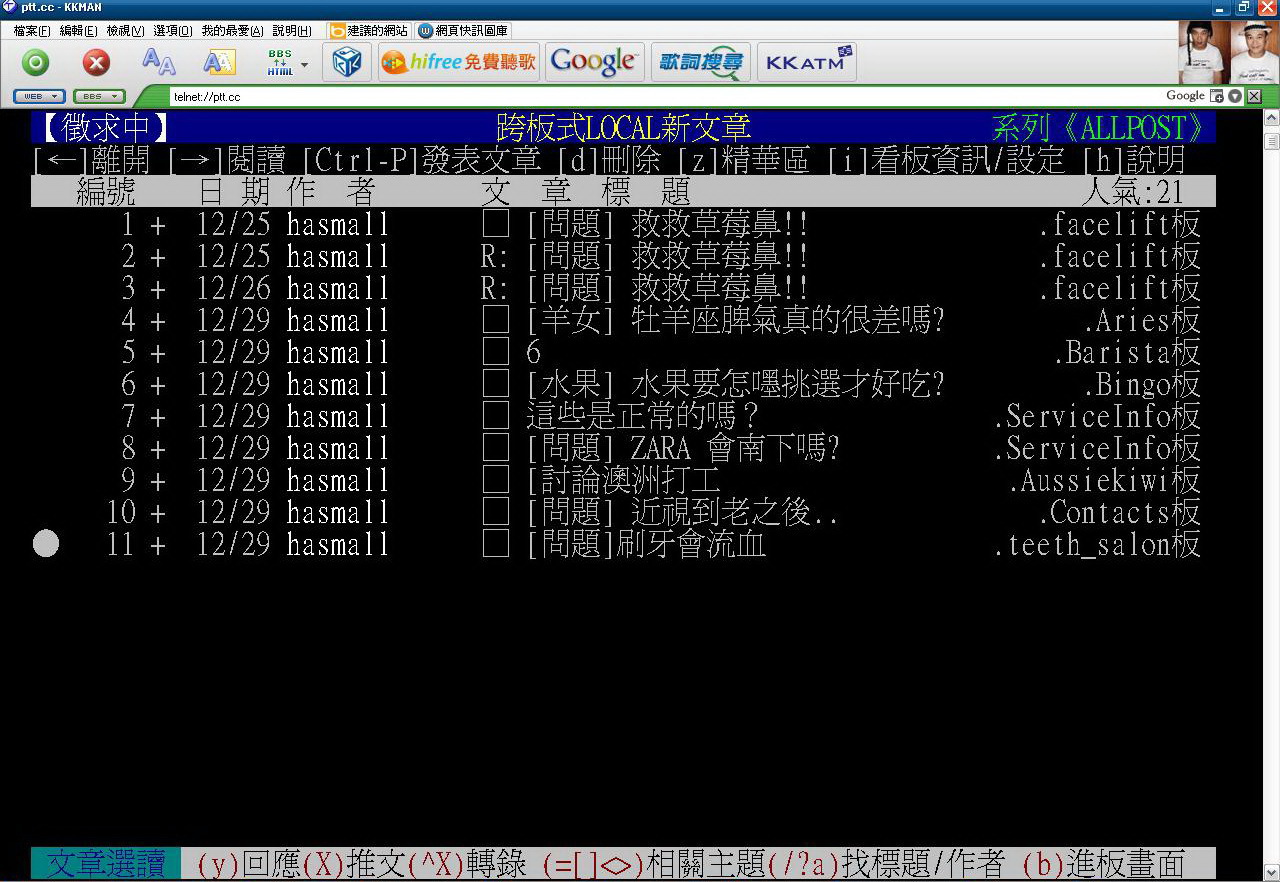Viewport: 1280px width, 882px height.
Task: Click the KKMAN app icon in title bar
Action: 10,7
